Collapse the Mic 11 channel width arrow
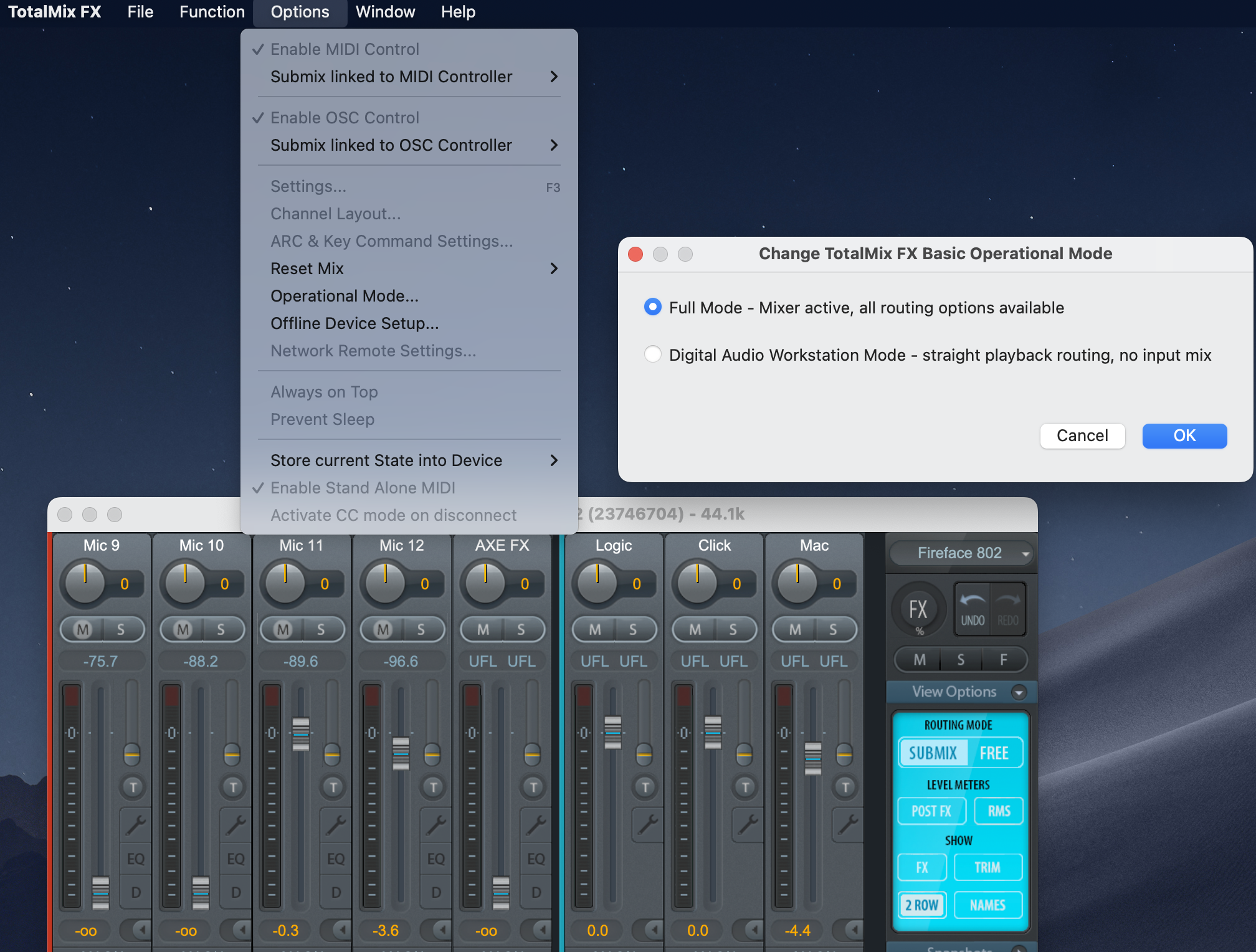The height and width of the screenshot is (952, 1256). [x=335, y=930]
